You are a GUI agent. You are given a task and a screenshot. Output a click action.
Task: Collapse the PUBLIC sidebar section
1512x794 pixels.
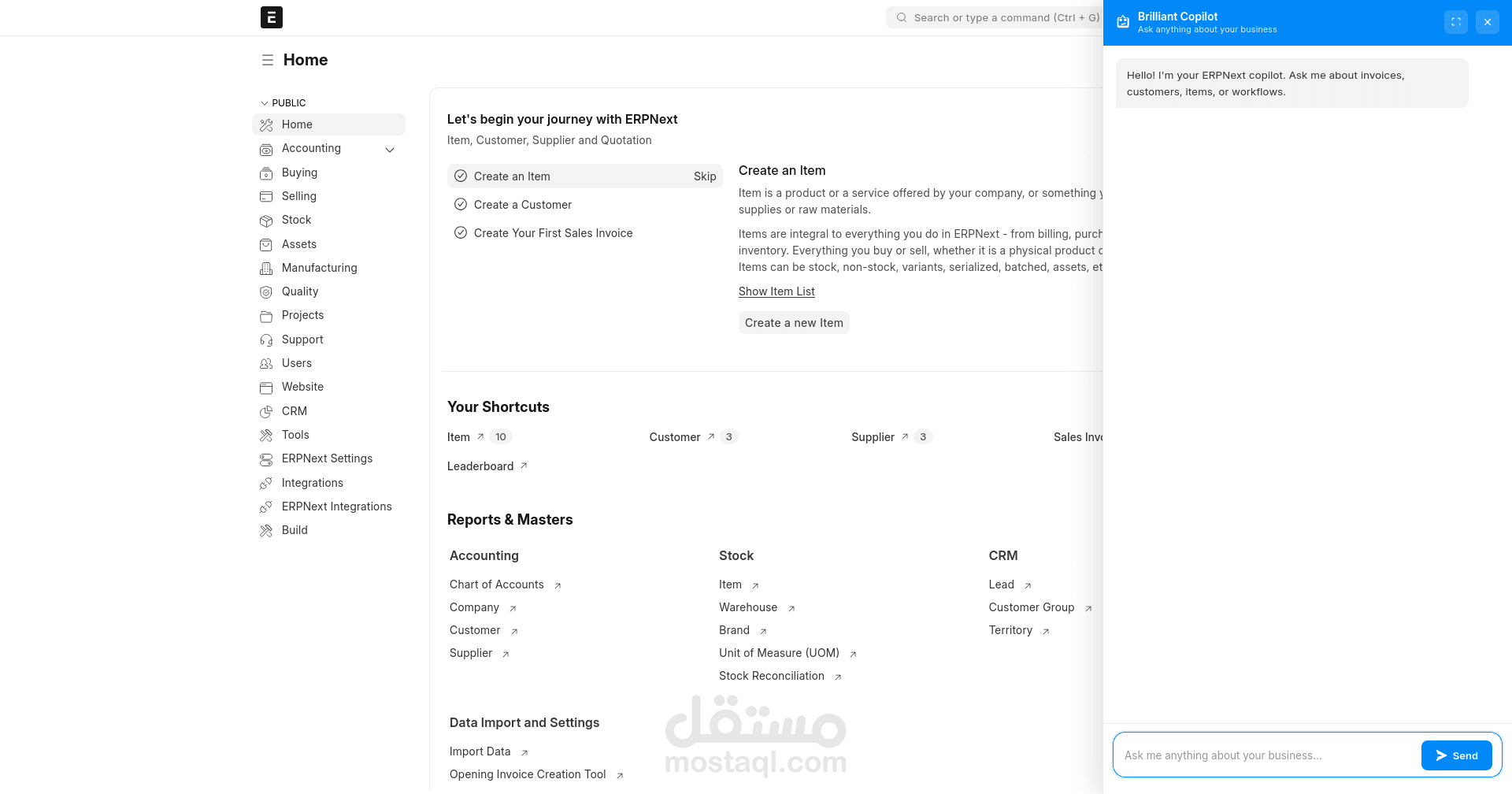coord(283,103)
